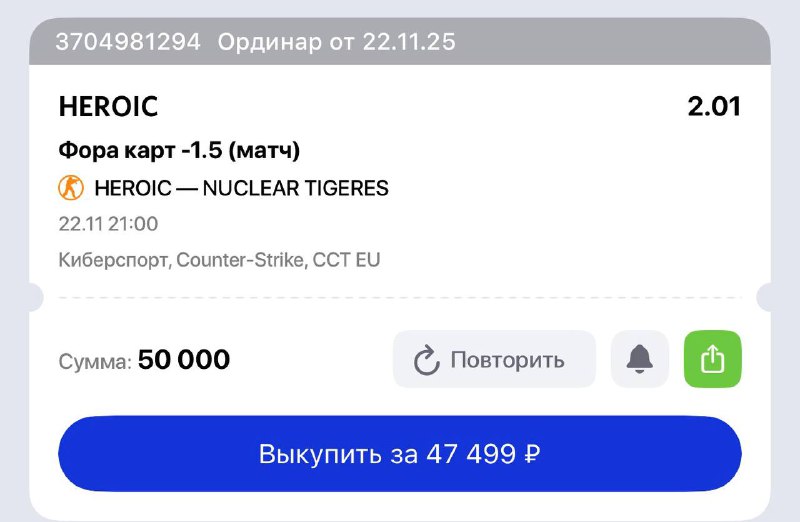800x522 pixels.
Task: Click the bold HEROIC selection title
Action: [x=108, y=106]
